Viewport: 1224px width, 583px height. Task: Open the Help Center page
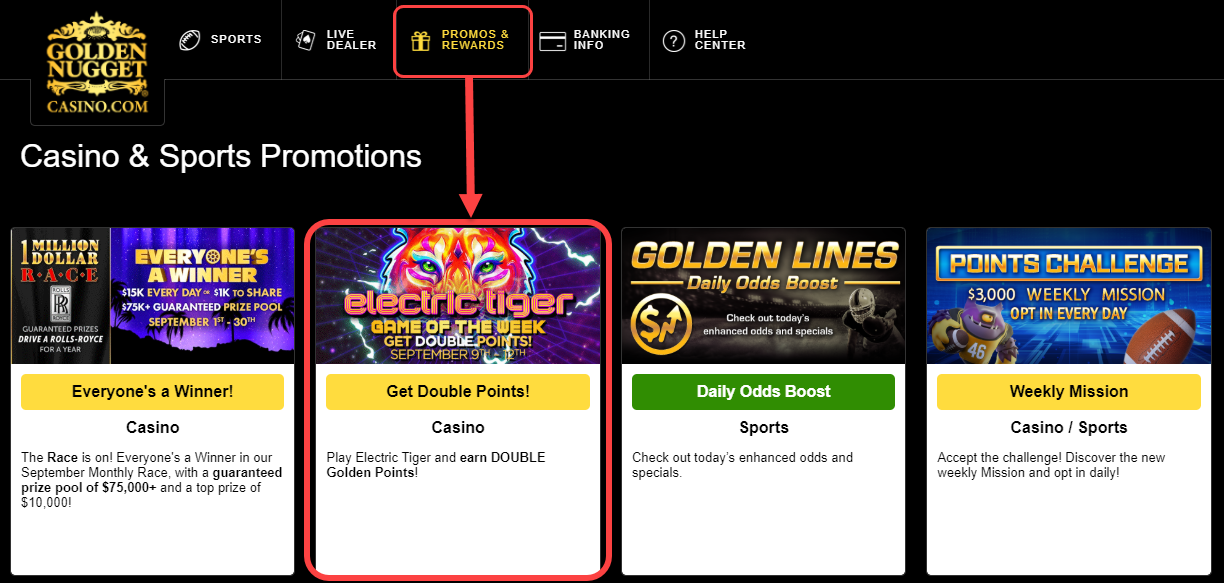click(x=719, y=40)
